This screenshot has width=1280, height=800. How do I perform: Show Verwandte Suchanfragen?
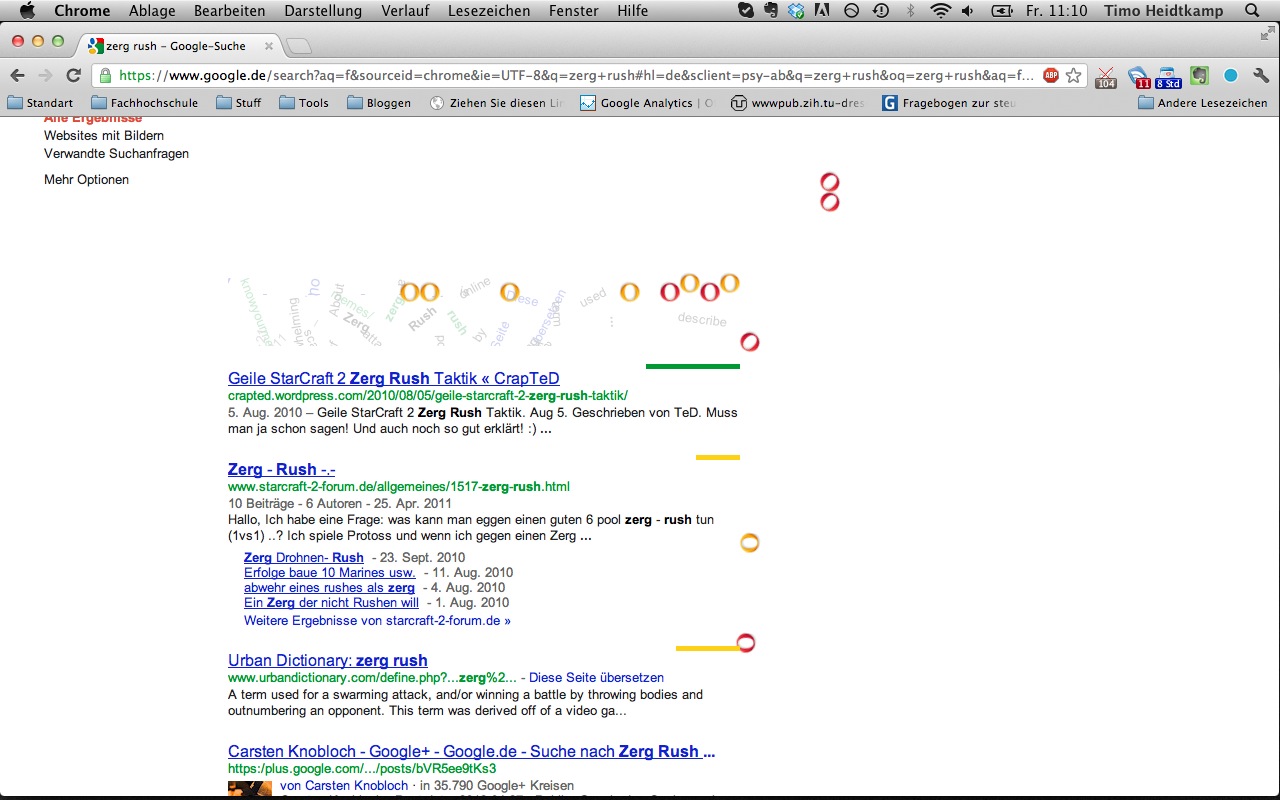point(116,154)
